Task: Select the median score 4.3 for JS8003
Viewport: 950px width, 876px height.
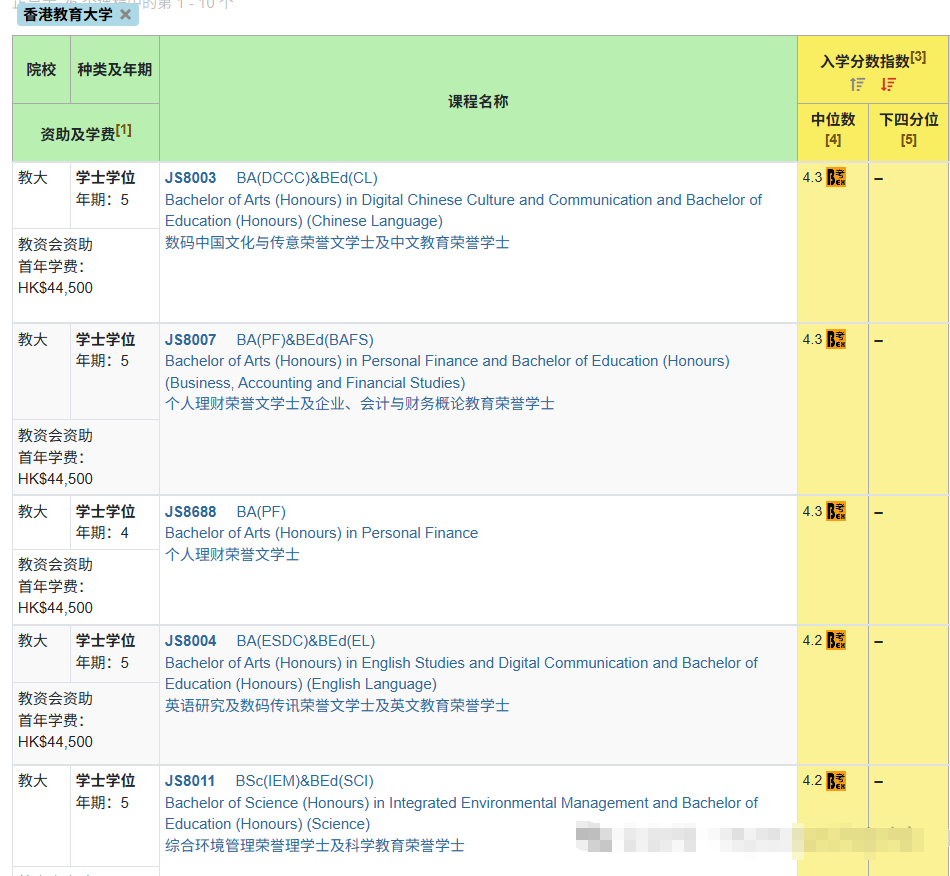Action: coord(812,178)
